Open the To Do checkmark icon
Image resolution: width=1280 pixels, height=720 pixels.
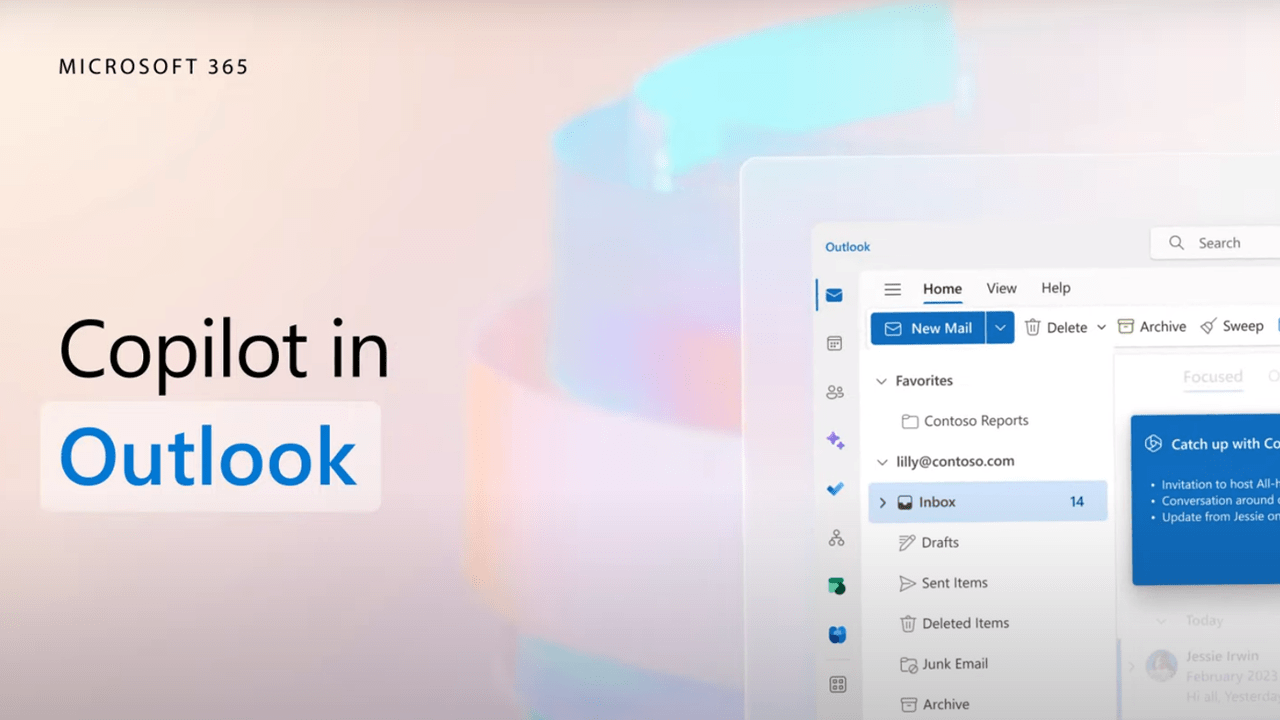point(835,490)
